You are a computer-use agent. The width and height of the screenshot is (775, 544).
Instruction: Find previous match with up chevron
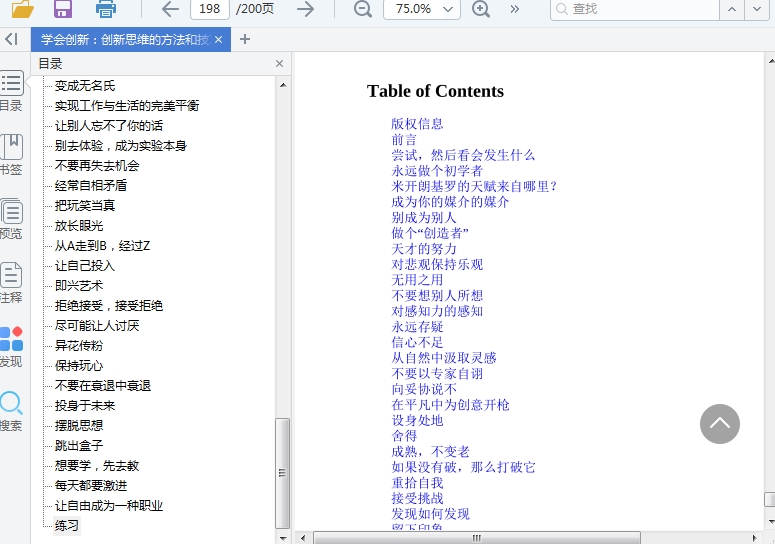732,9
